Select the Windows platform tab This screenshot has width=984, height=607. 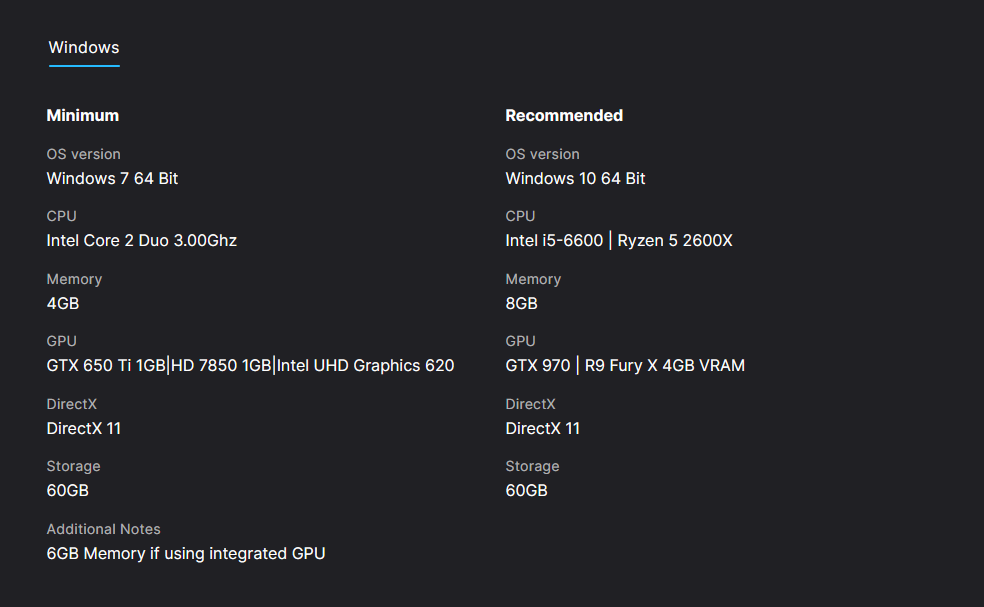click(x=84, y=48)
